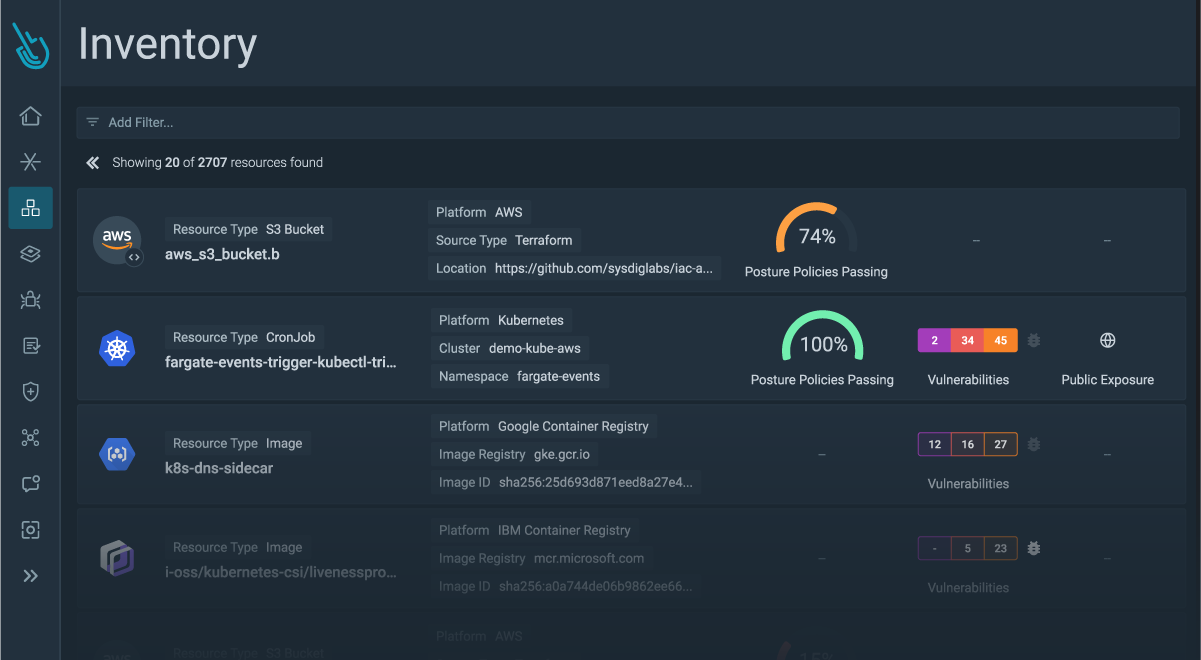Click Platform IBM Container Registry tag

click(x=535, y=530)
